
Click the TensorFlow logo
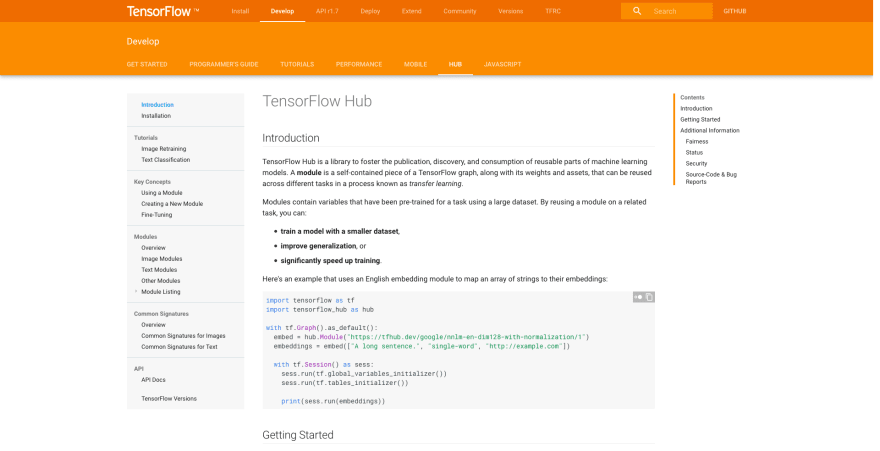pos(163,11)
